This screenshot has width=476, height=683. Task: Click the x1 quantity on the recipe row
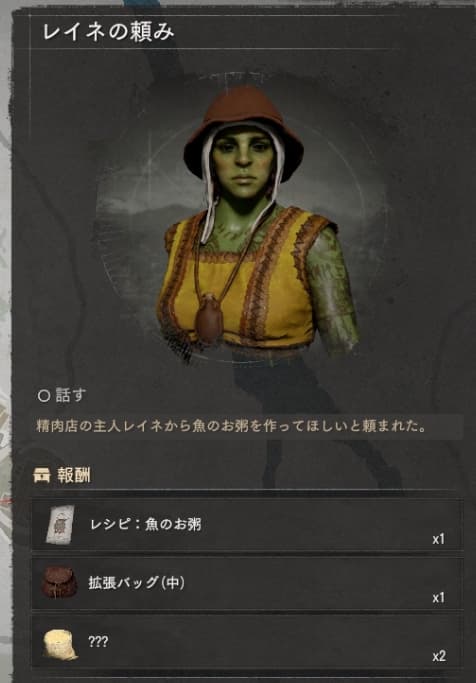(439, 539)
